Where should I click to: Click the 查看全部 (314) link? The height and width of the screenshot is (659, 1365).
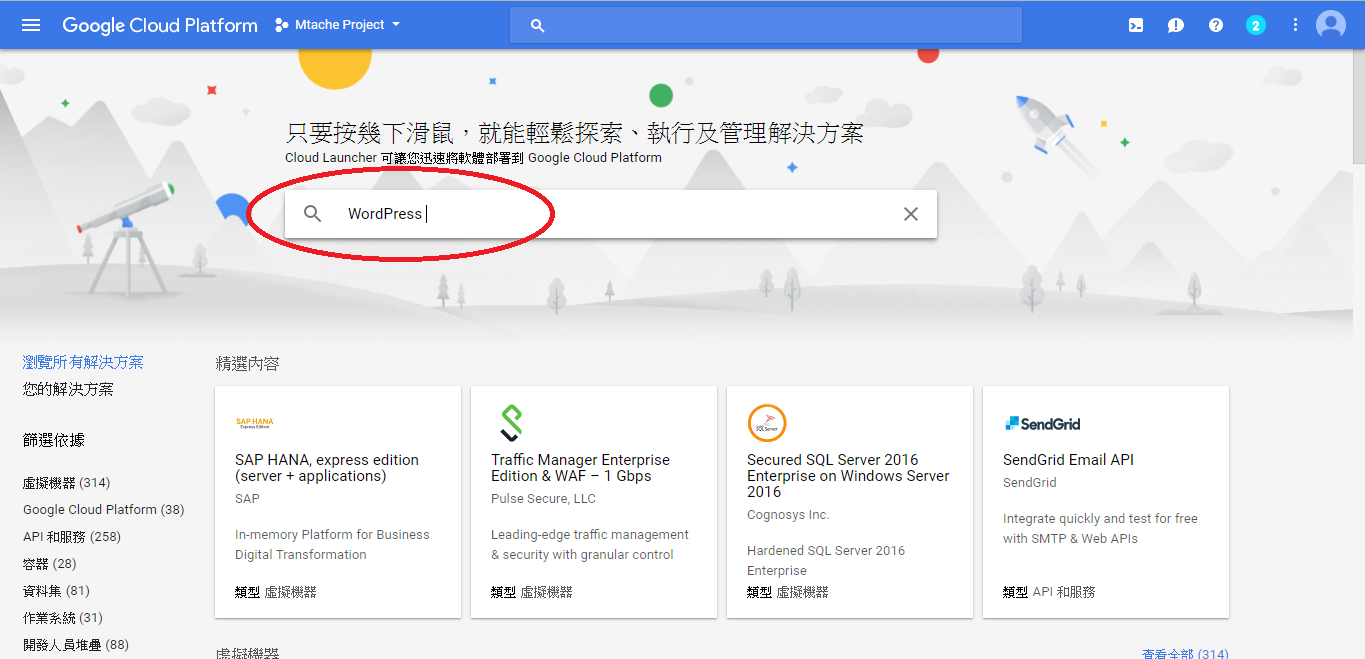[x=1185, y=654]
